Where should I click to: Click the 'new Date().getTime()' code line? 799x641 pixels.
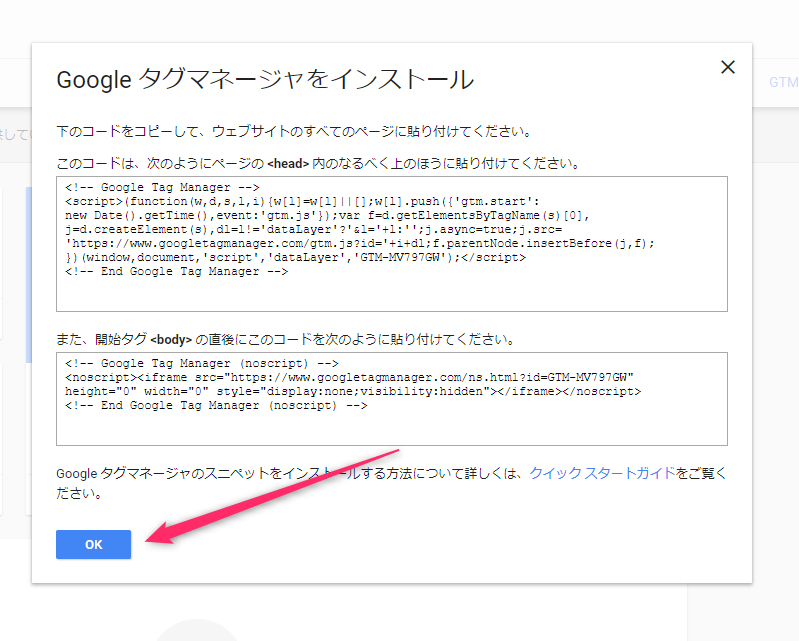(327, 215)
